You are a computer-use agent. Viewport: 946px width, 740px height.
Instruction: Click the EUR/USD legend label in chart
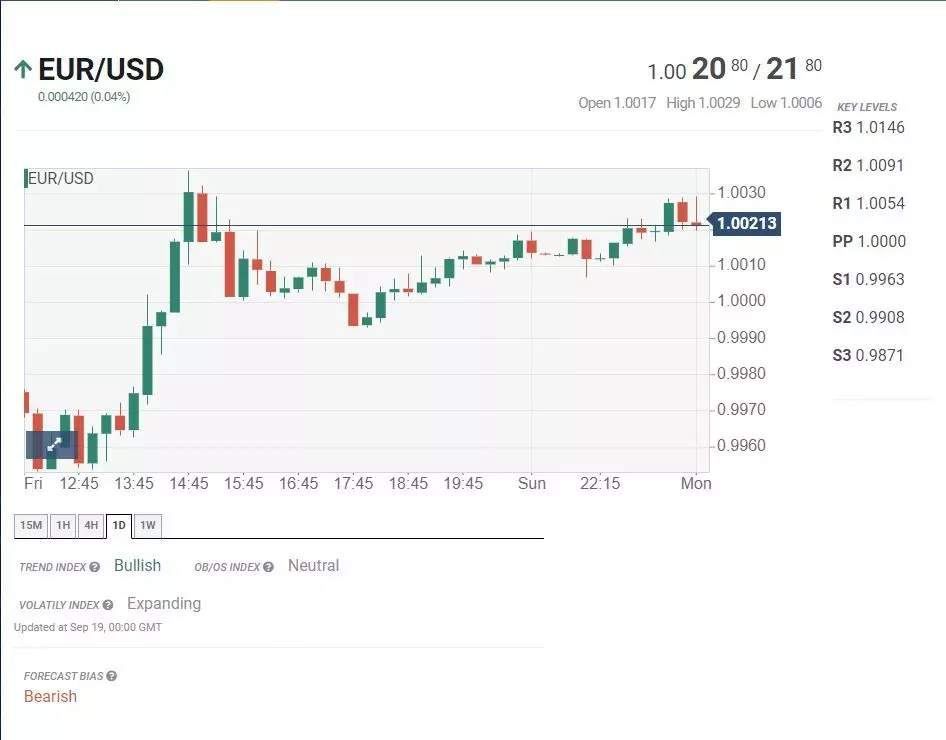click(61, 179)
